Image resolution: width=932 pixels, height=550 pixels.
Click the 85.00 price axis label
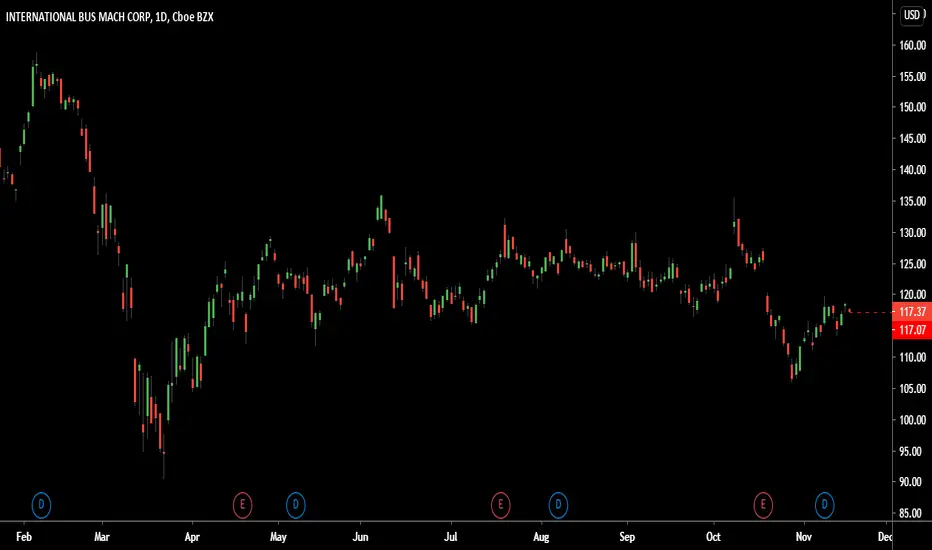coord(912,513)
